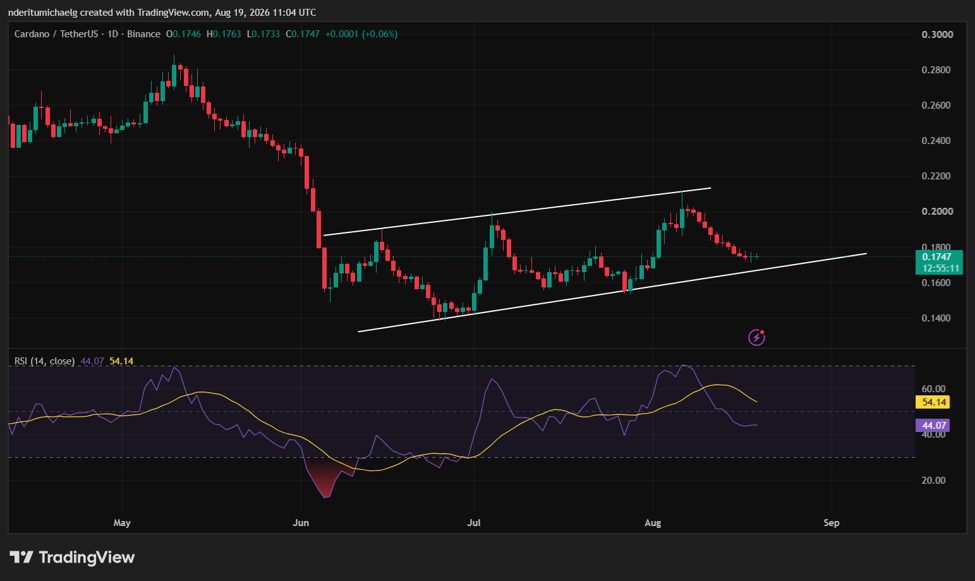Click the 0.1400 price axis label
975x581 pixels.
pyautogui.click(x=936, y=318)
